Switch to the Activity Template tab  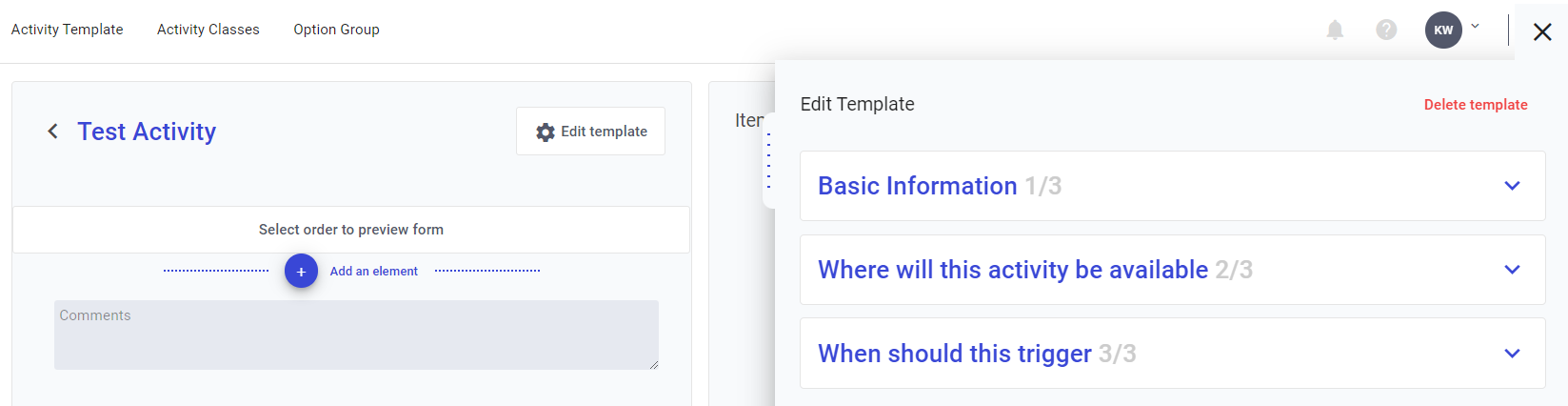[67, 30]
